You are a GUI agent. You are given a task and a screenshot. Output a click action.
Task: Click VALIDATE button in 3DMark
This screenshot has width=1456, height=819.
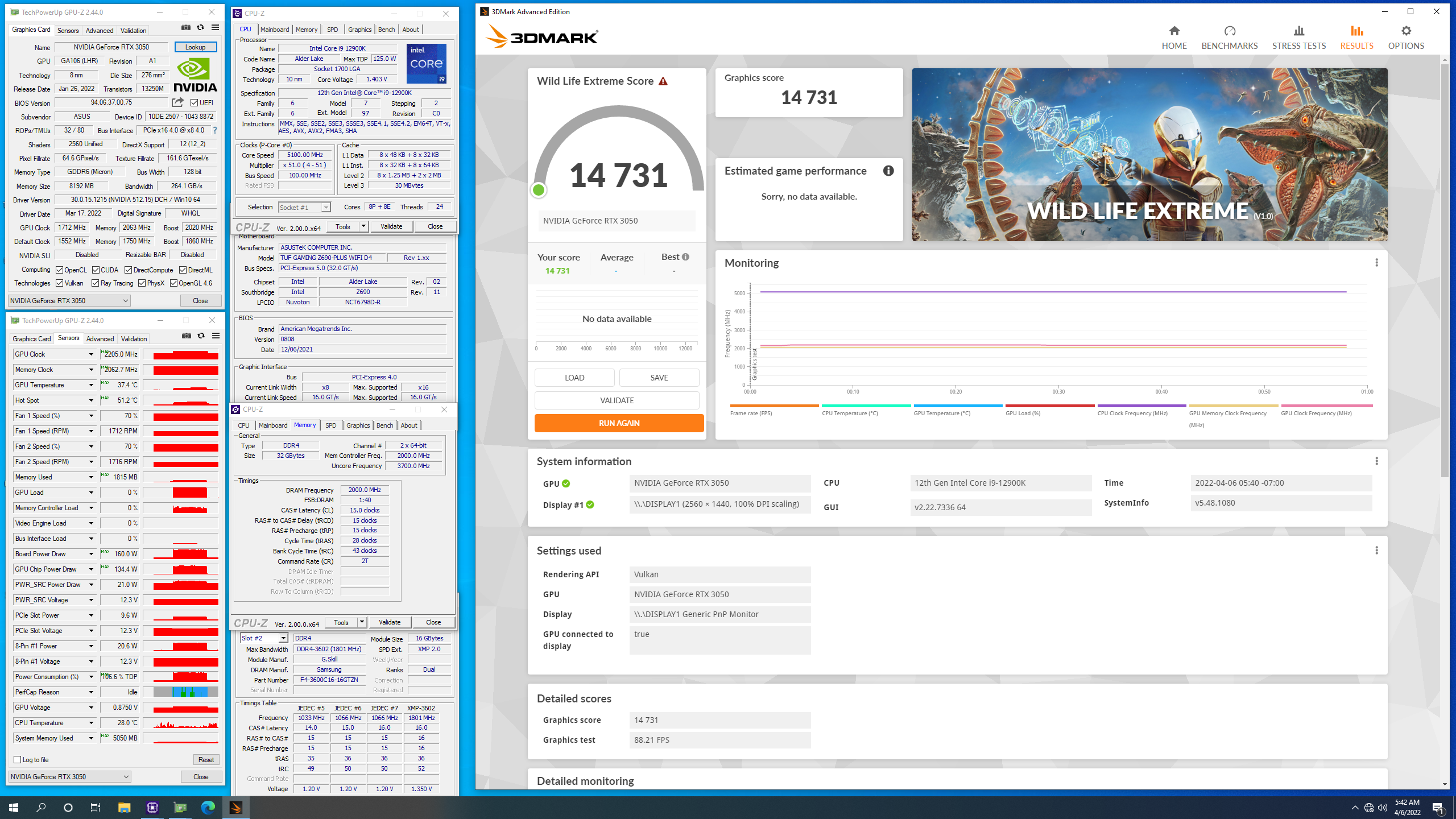tap(617, 400)
